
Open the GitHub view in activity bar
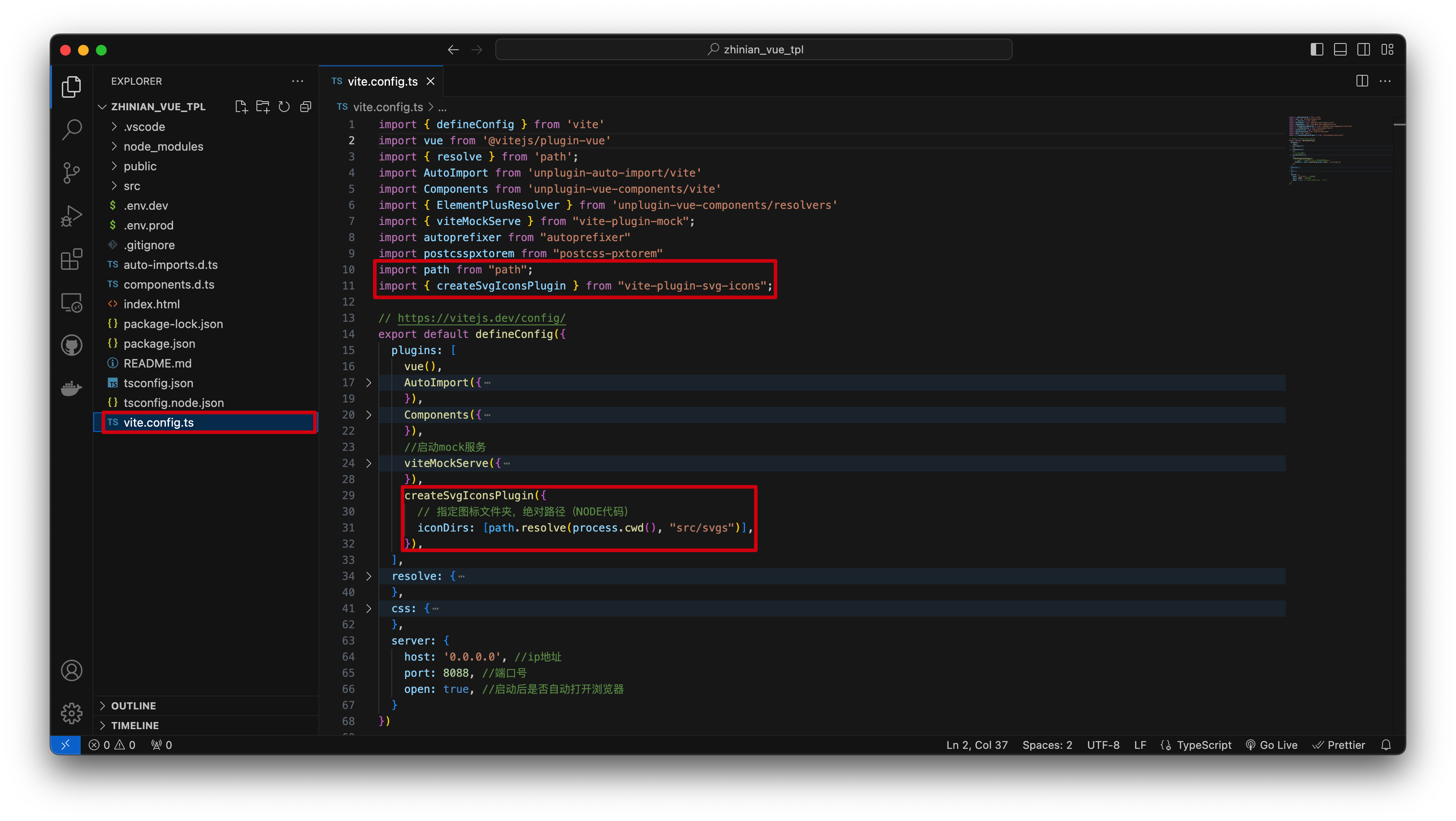pyautogui.click(x=71, y=345)
